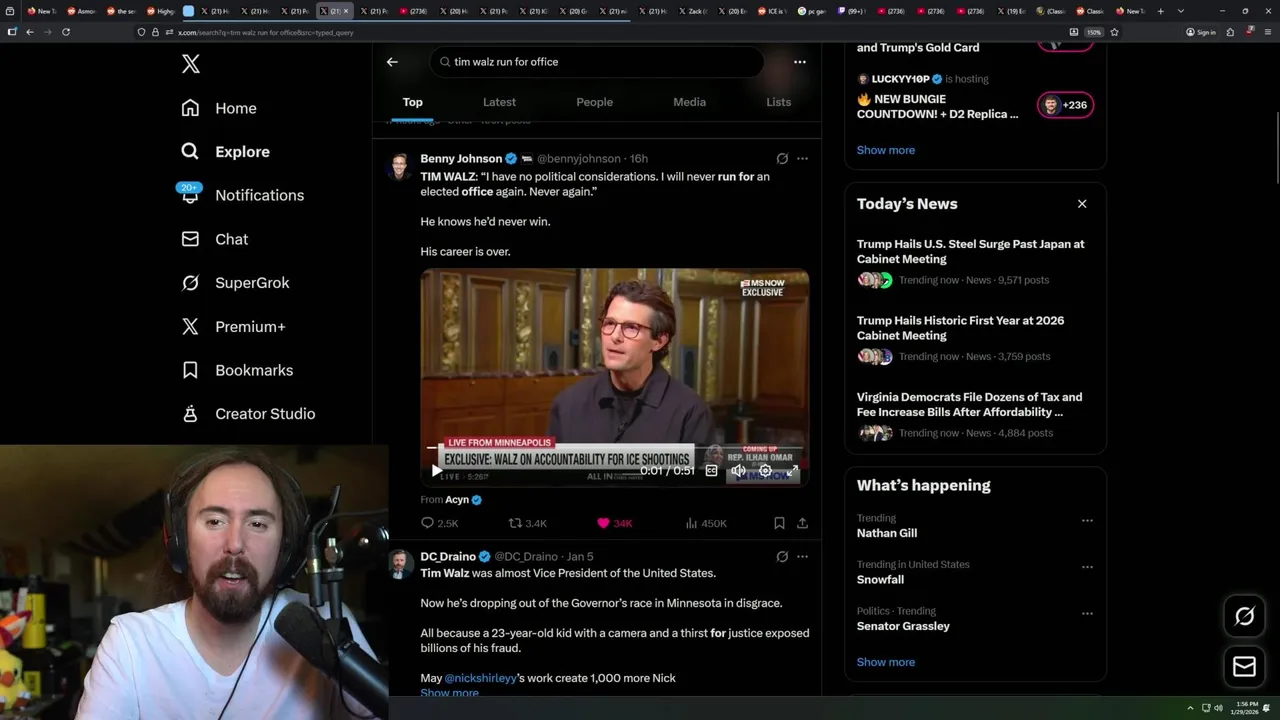
Task: Bookmark Benny Johnson's post
Action: tap(779, 523)
